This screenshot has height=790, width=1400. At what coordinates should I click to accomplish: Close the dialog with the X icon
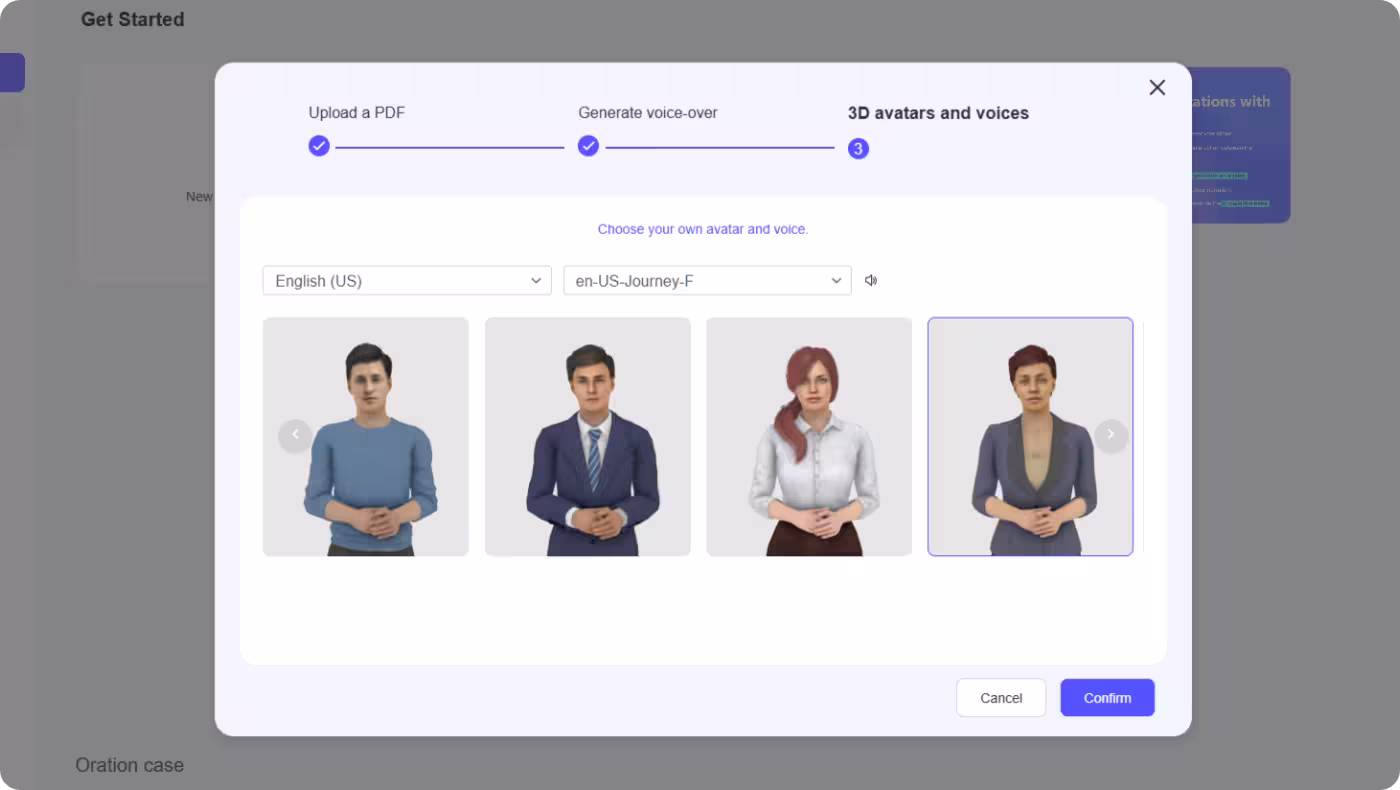click(x=1157, y=87)
